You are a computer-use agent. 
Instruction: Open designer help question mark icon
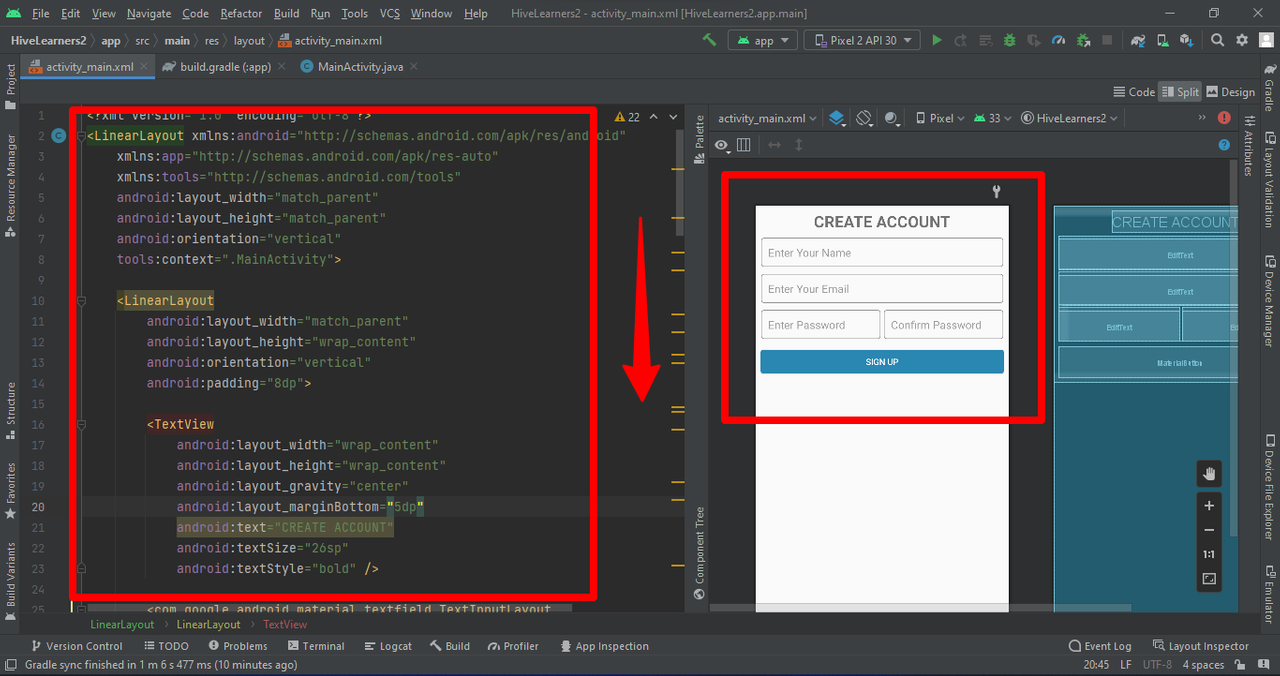[x=1224, y=145]
